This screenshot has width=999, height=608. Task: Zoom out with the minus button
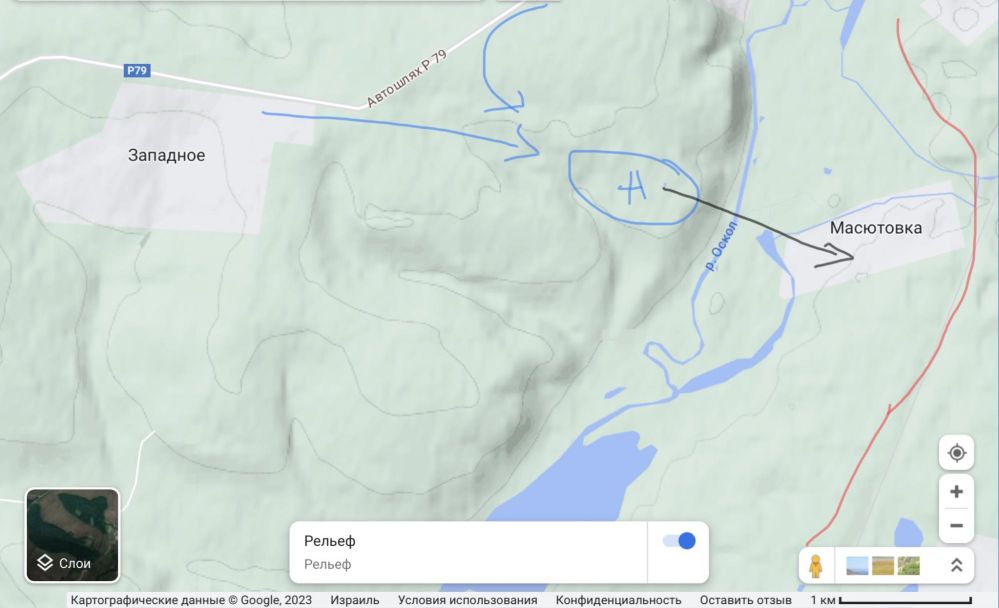click(x=956, y=526)
